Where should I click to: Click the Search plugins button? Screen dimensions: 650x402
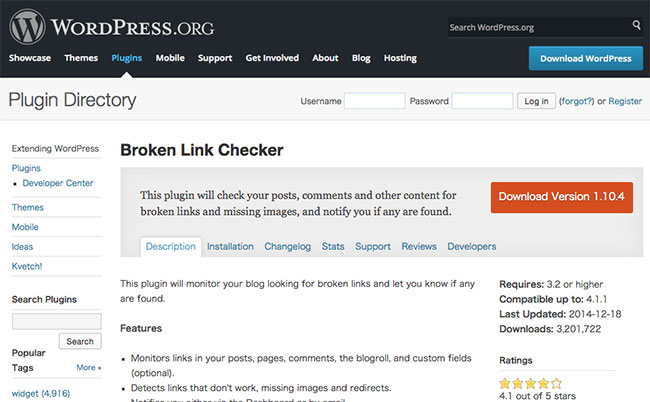pos(80,341)
